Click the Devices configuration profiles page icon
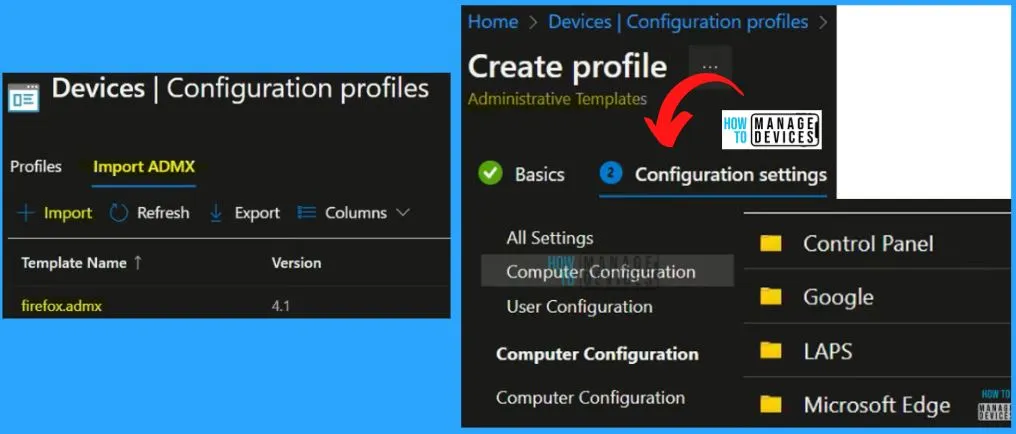Screen dimensions: 1016x434 tap(23, 97)
